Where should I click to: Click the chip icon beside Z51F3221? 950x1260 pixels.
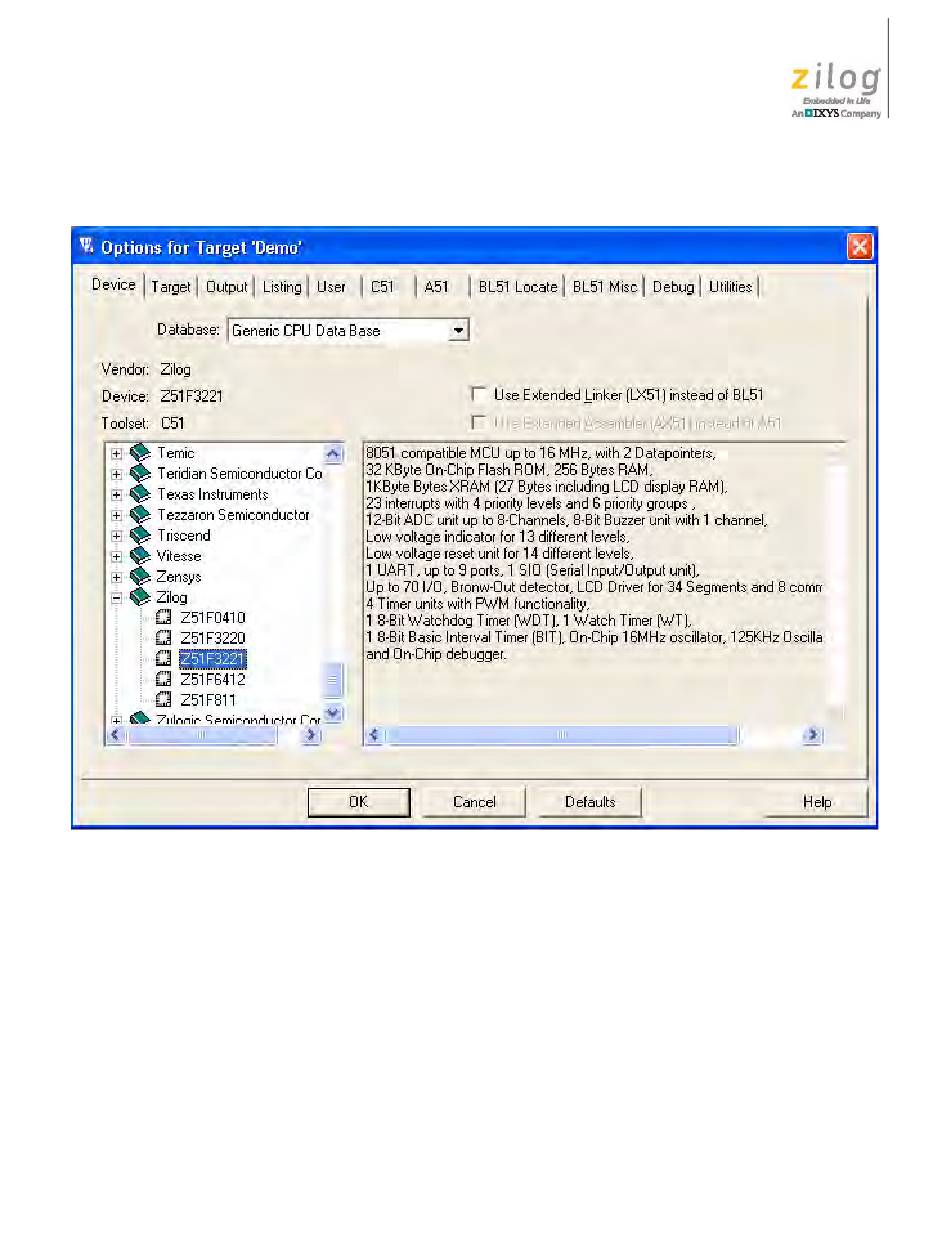pos(164,659)
